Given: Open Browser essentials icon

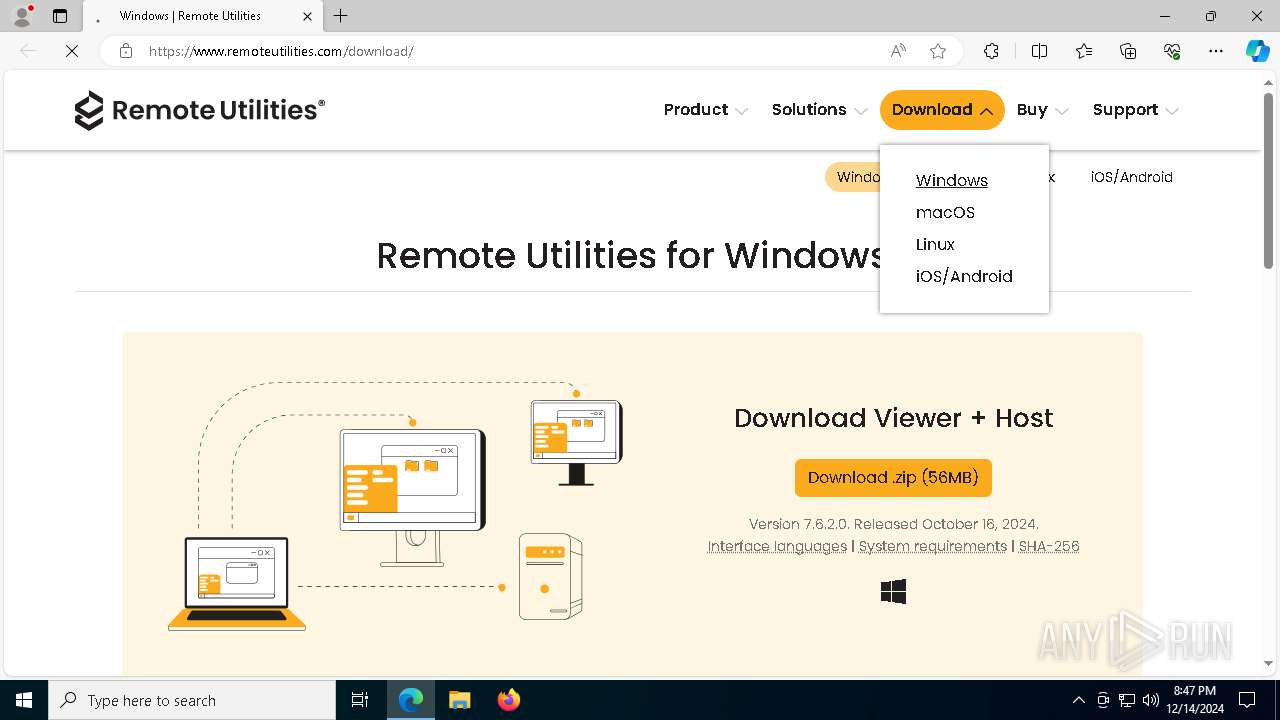Looking at the screenshot, I should coord(1172,51).
